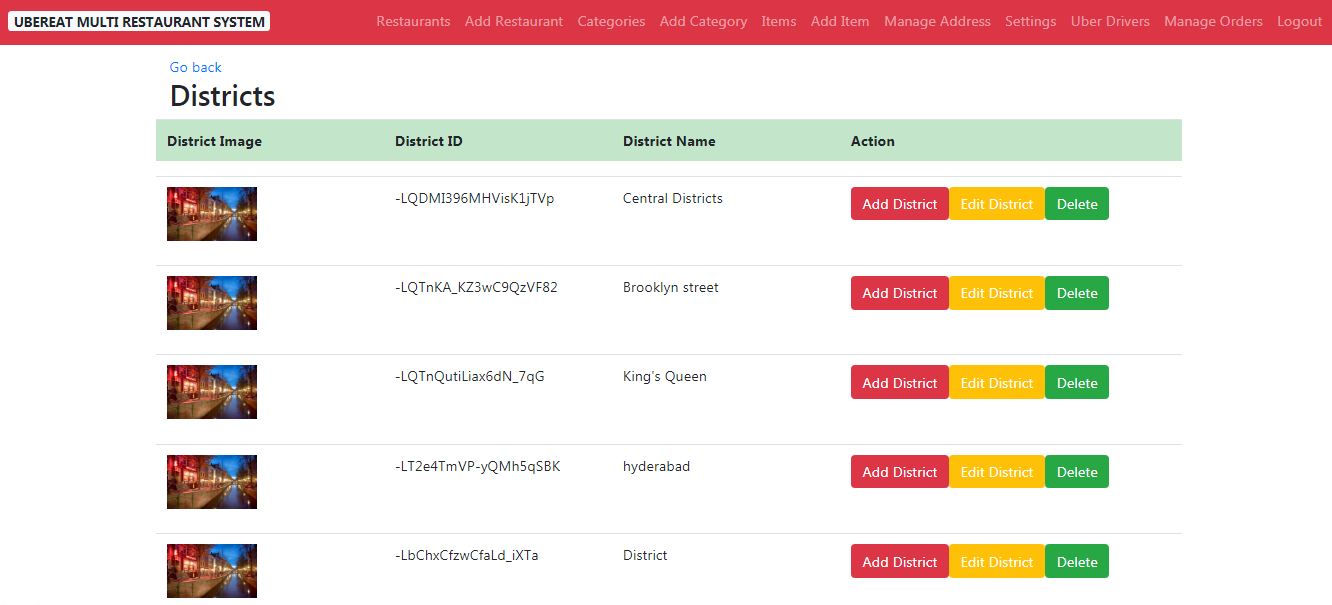The image size is (1332, 605).
Task: Click the Brooklyn street district thumbnail
Action: coord(212,303)
